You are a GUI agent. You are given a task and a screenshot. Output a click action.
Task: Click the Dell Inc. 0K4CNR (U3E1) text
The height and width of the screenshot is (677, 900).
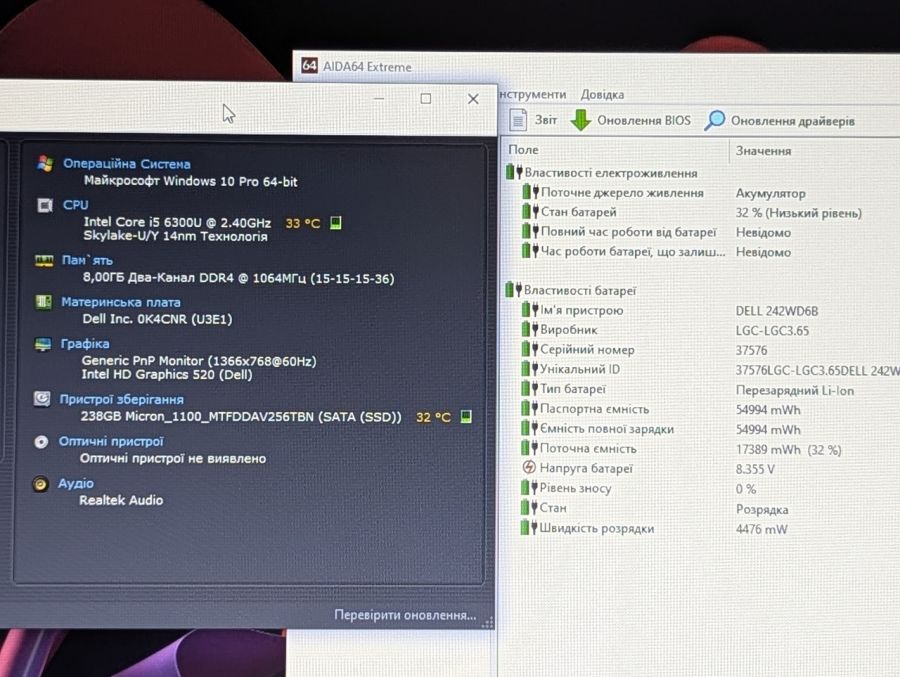[157, 319]
